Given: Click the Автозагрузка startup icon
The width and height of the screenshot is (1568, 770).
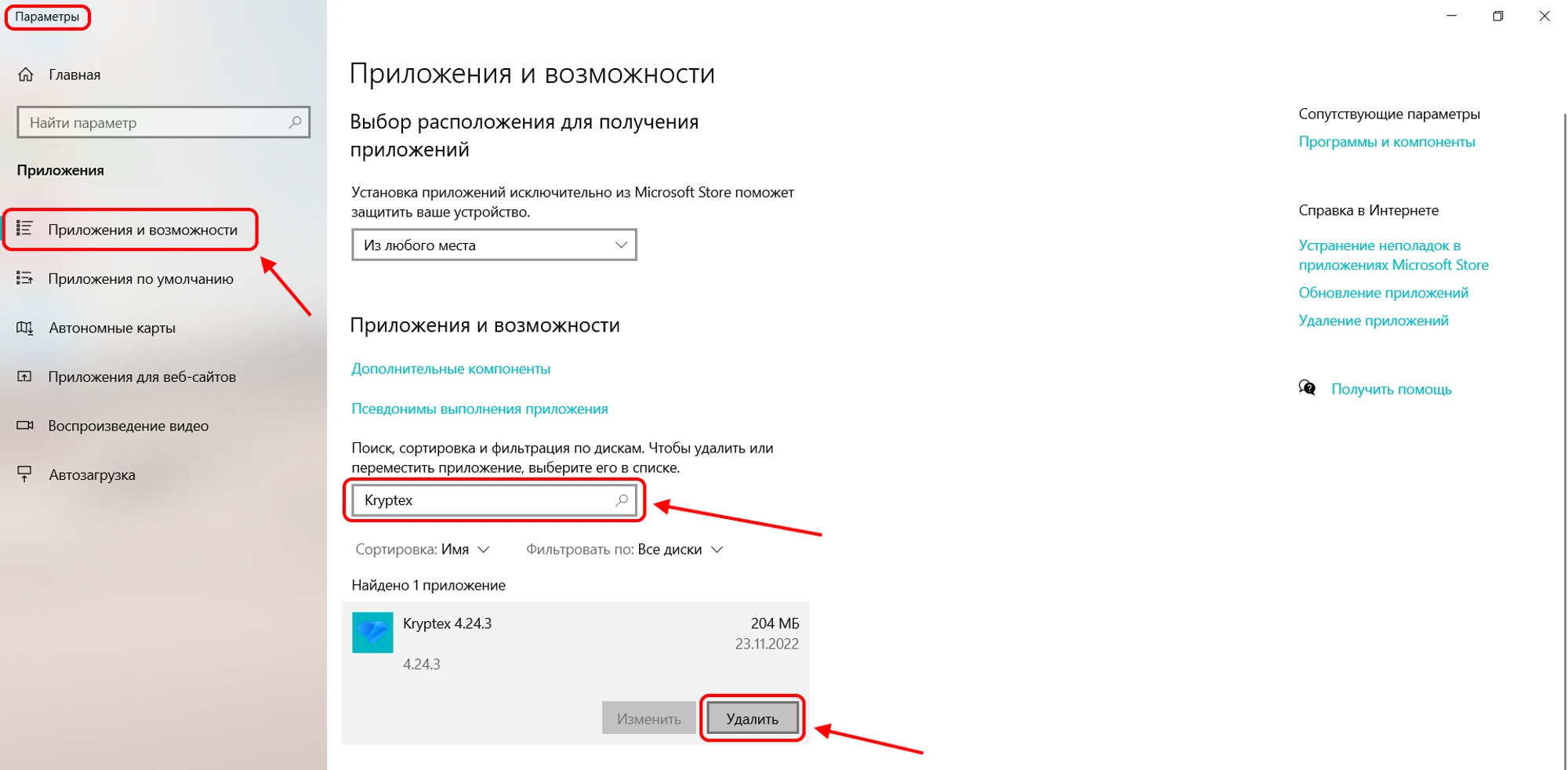Looking at the screenshot, I should [25, 474].
